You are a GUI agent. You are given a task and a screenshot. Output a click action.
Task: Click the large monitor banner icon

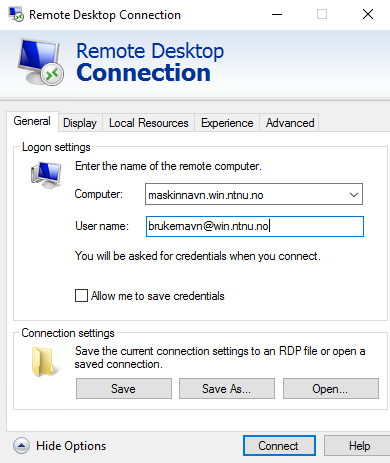tap(41, 62)
